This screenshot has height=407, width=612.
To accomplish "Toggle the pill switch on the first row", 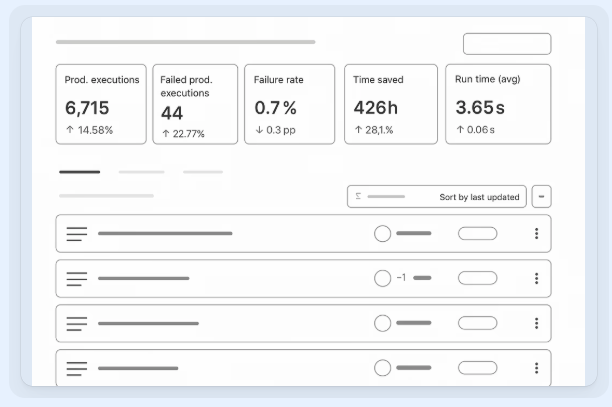I will click(477, 233).
